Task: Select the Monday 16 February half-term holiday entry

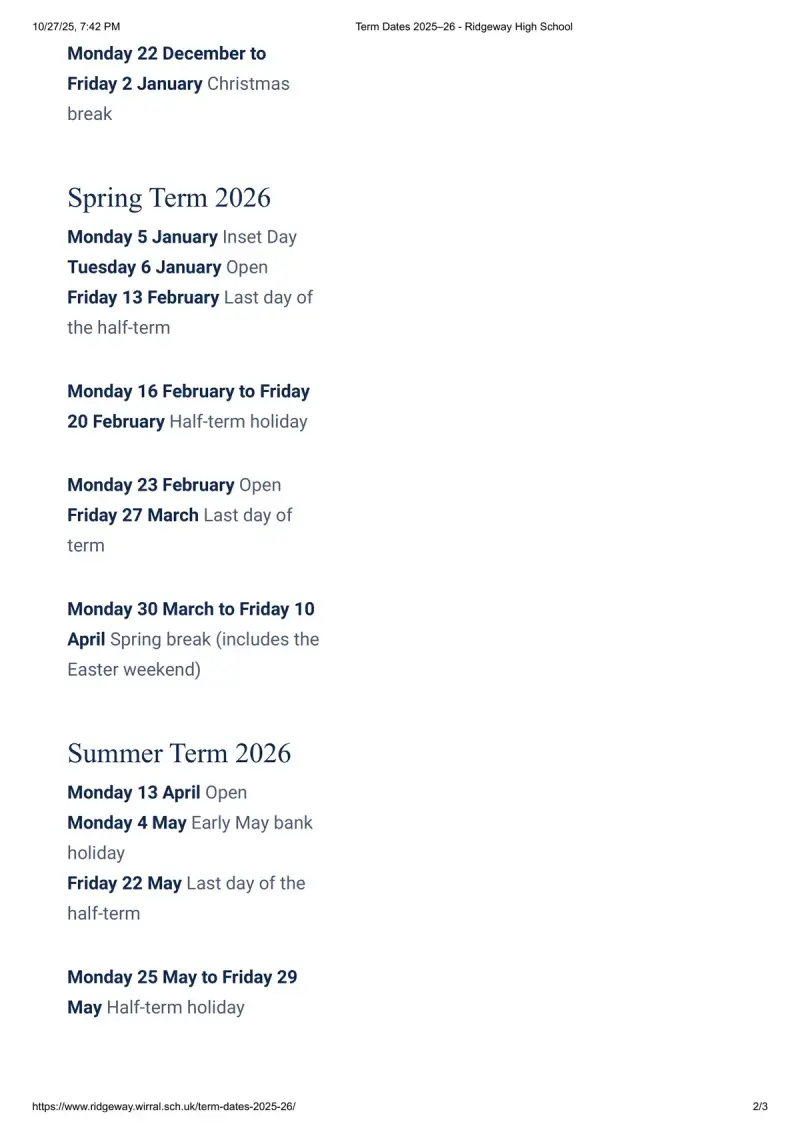Action: pyautogui.click(x=188, y=406)
